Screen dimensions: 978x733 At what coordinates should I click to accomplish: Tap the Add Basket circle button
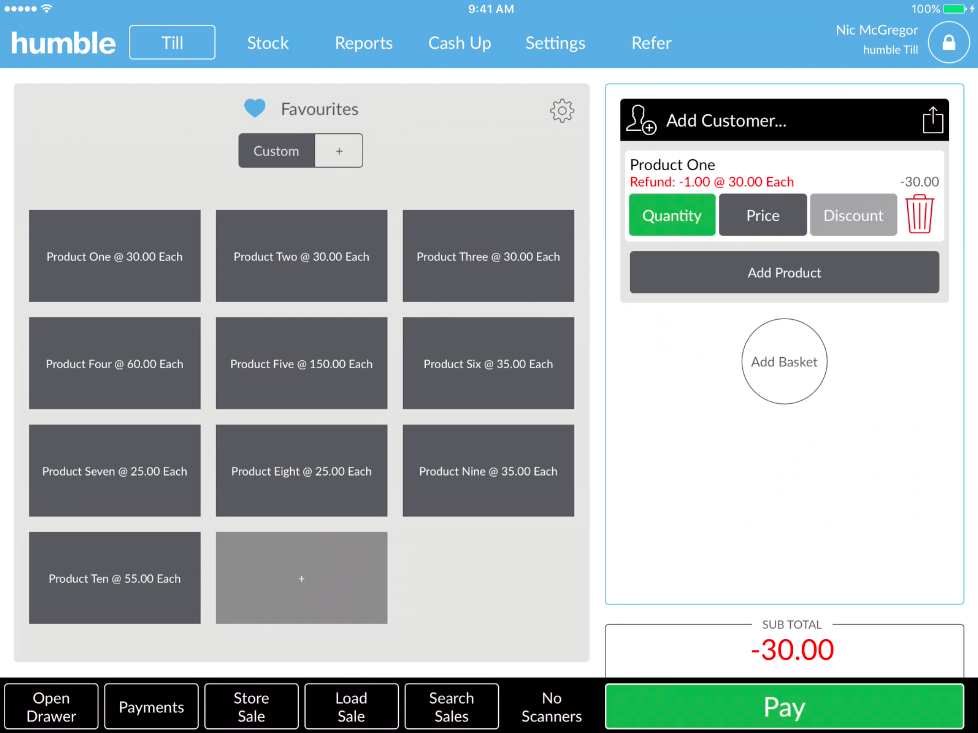pos(784,361)
